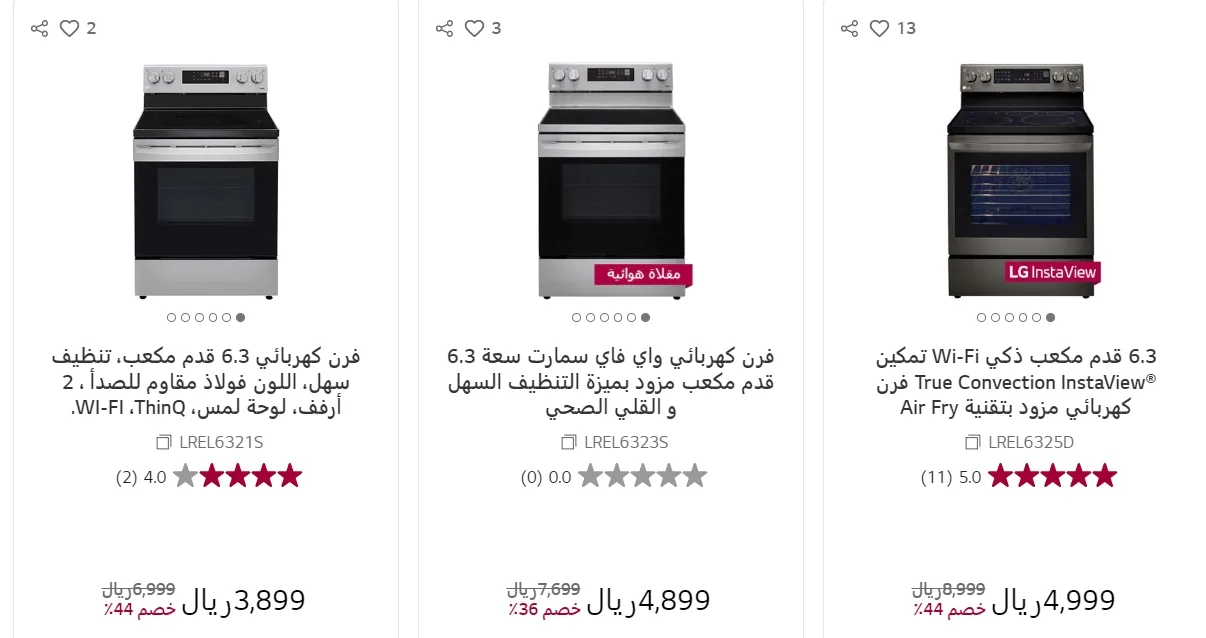Select last filled dot under LREL6321S oven
Viewport: 1206px width, 638px height.
tap(240, 318)
